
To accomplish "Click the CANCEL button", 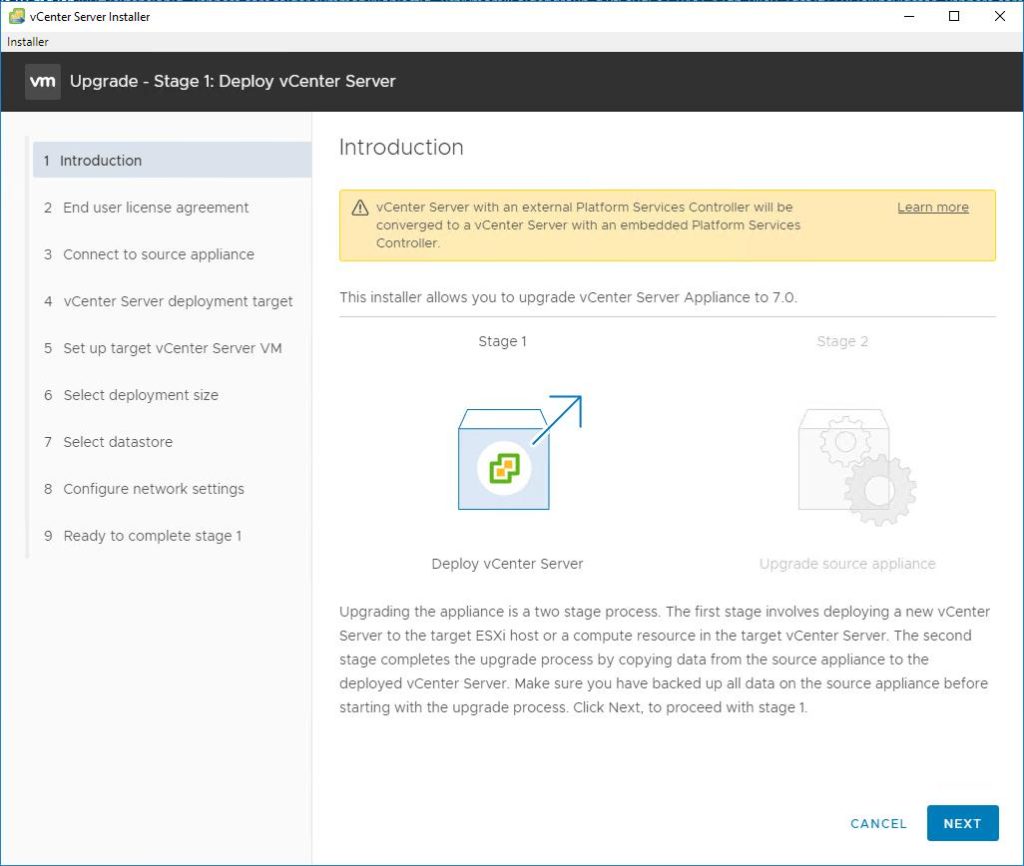I will coord(878,824).
